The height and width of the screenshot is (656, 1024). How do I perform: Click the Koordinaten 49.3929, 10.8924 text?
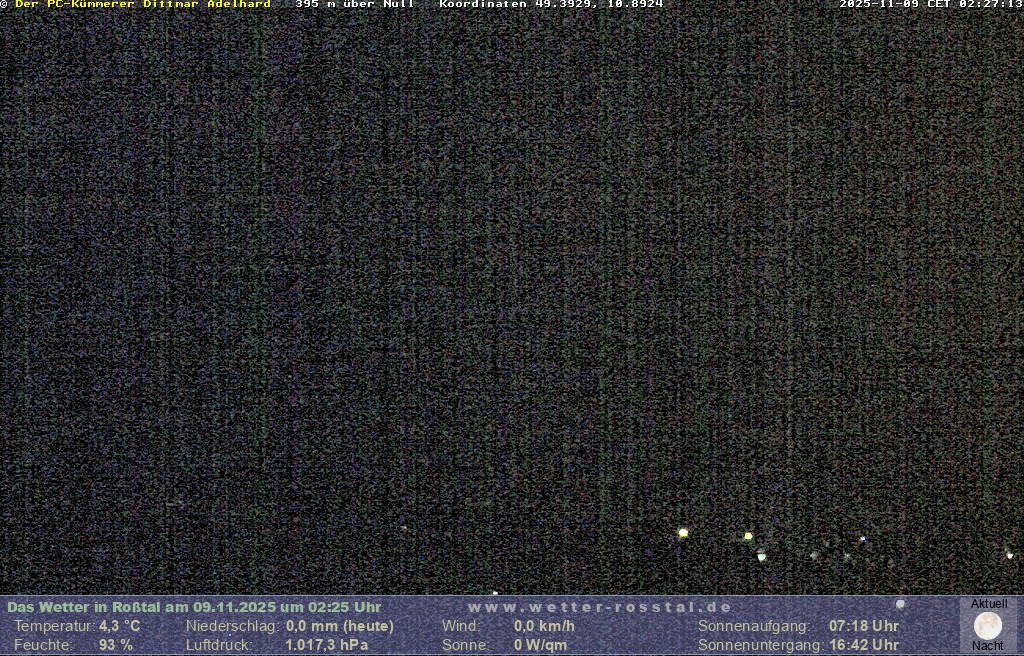pyautogui.click(x=551, y=4)
